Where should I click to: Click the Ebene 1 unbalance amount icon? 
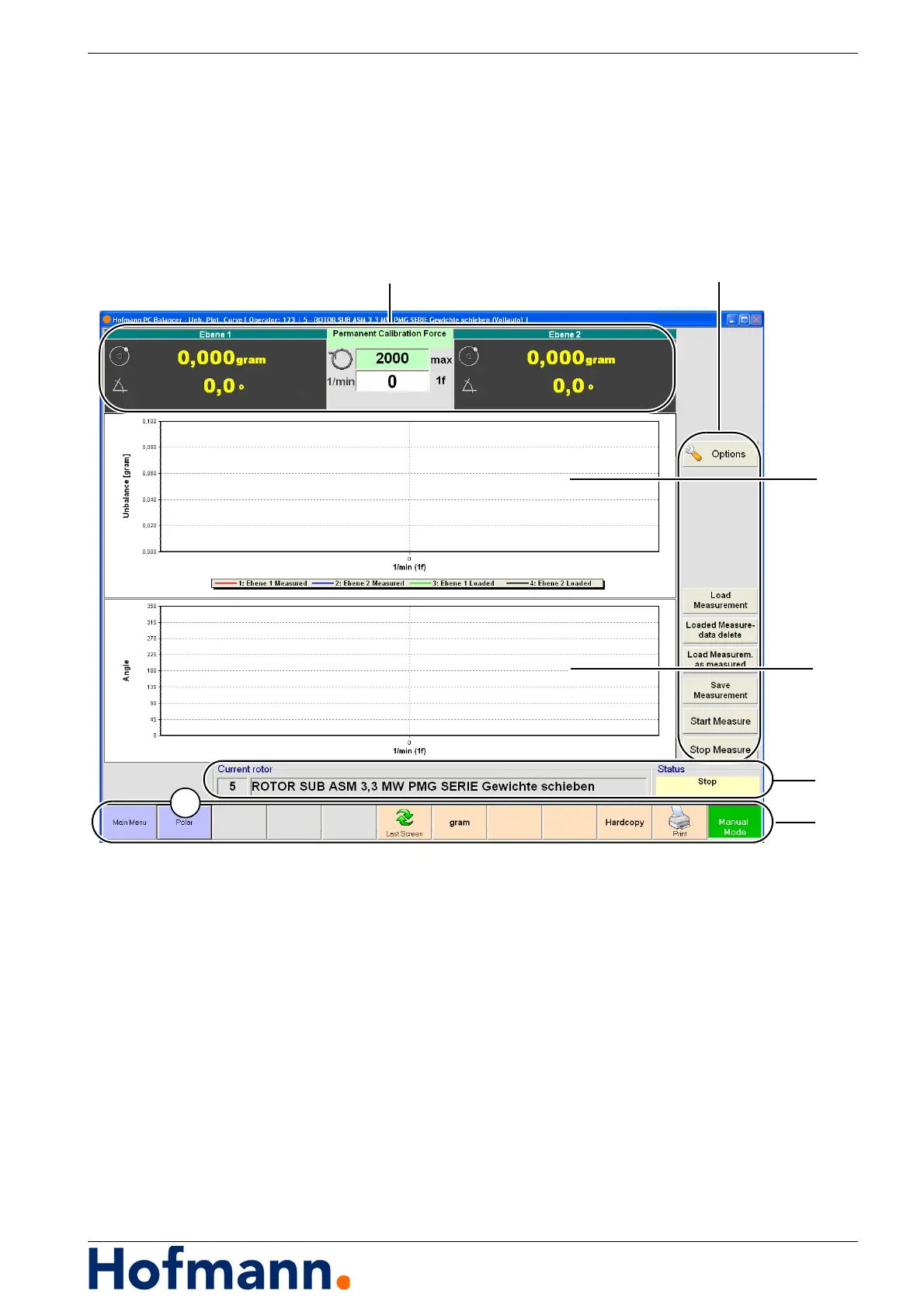tap(120, 357)
